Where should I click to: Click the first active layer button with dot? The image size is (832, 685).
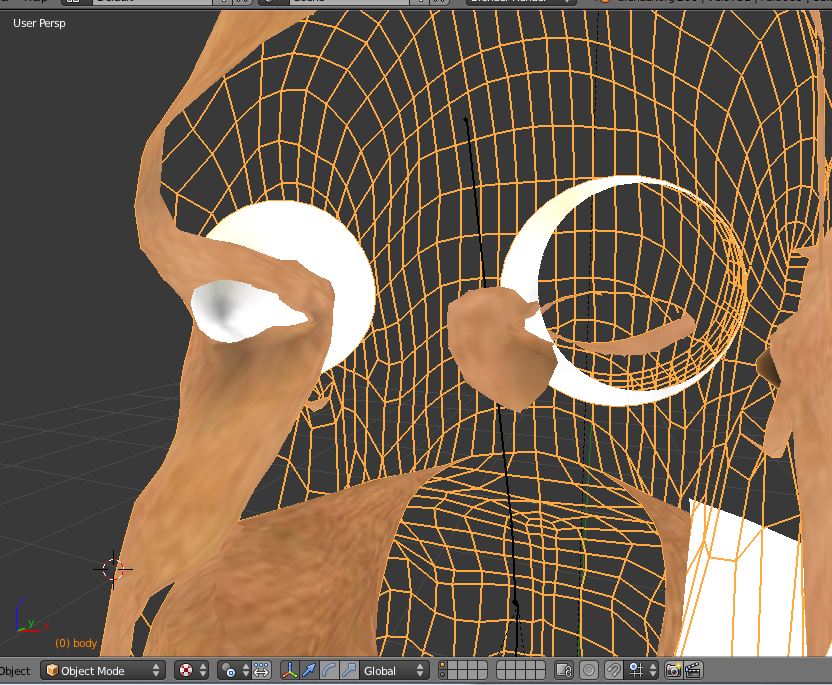pos(443,666)
